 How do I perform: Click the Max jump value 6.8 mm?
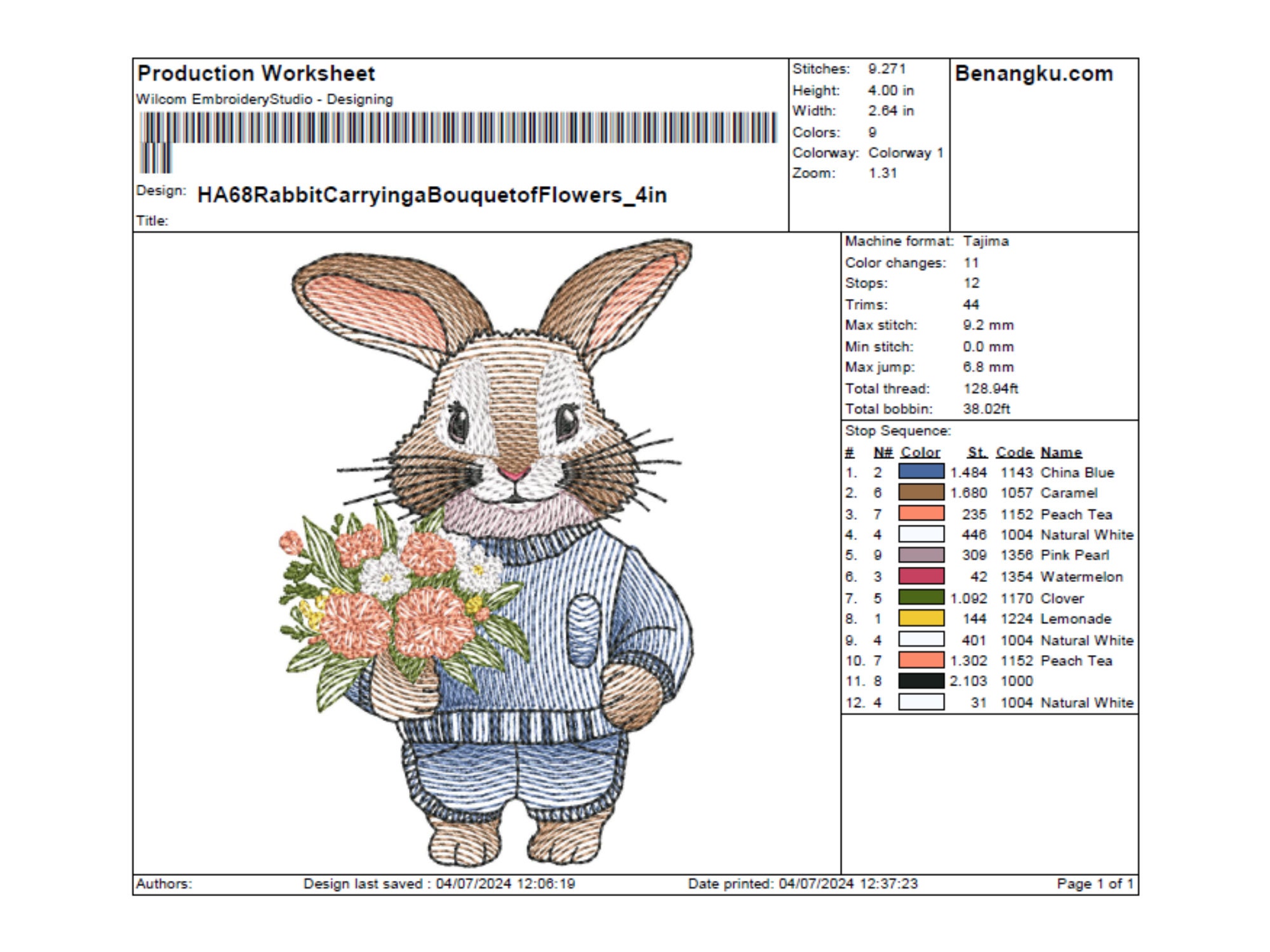pos(988,367)
